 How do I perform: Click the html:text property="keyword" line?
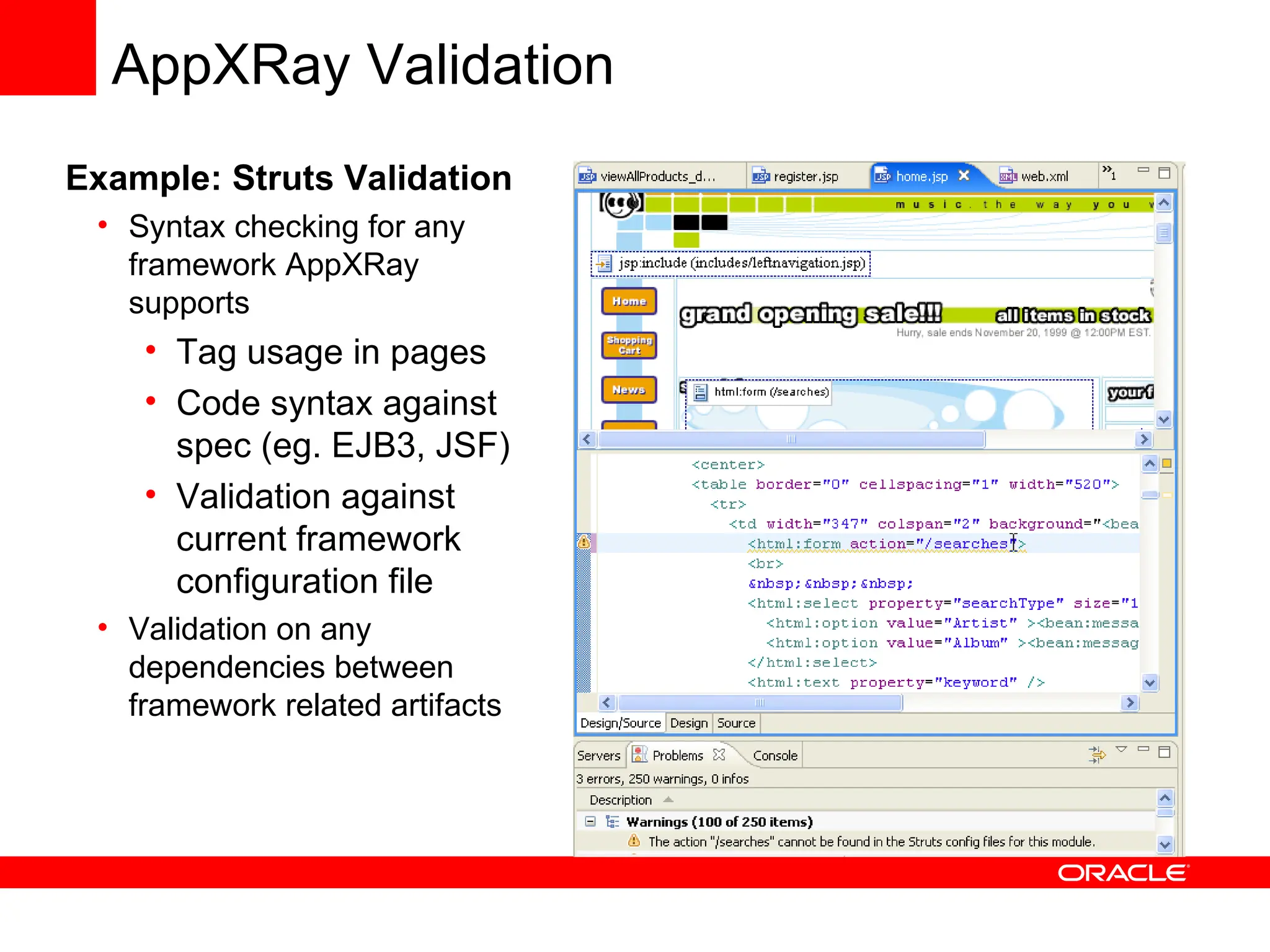pos(896,682)
